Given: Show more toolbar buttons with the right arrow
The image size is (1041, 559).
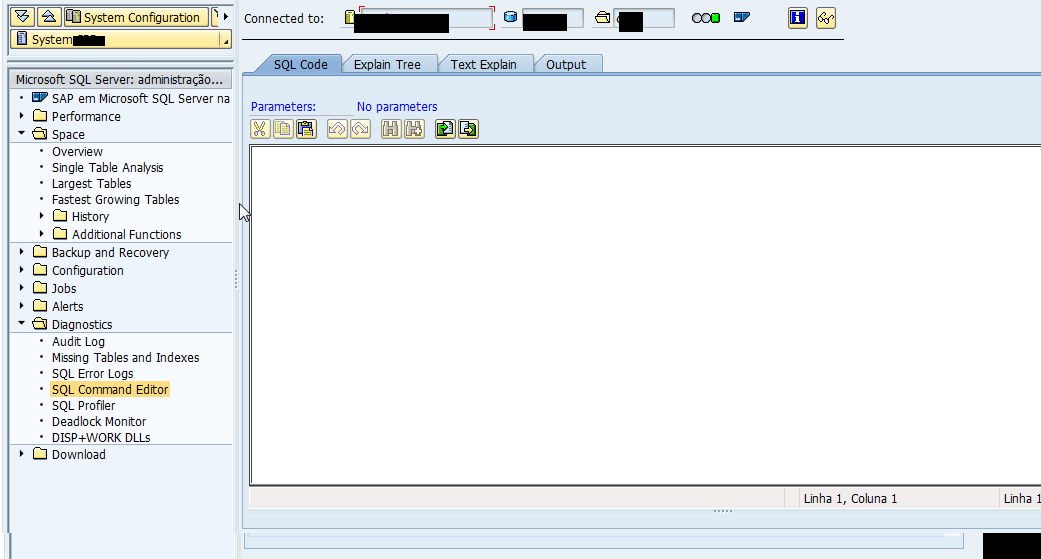Looking at the screenshot, I should coord(226,17).
